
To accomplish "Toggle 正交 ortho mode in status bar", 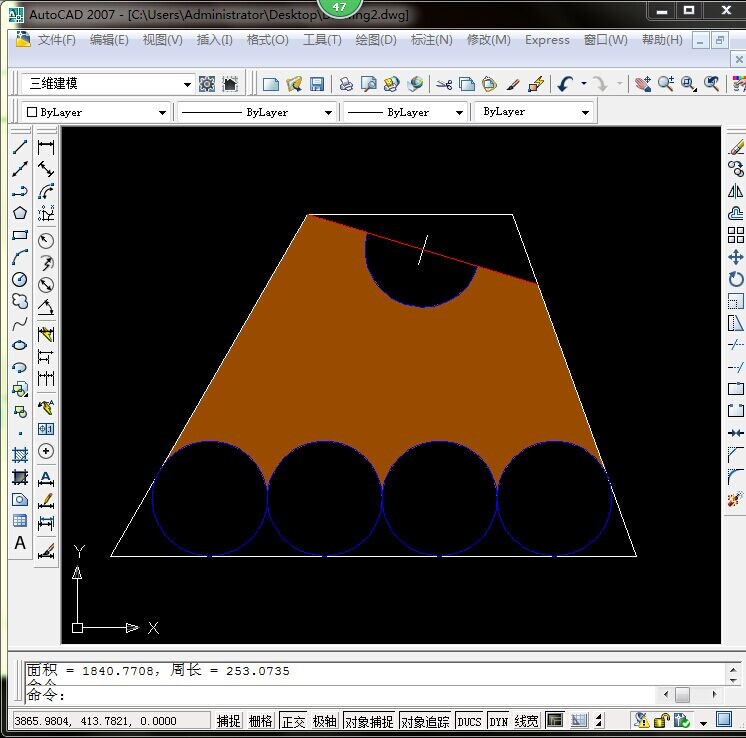I will pyautogui.click(x=293, y=721).
